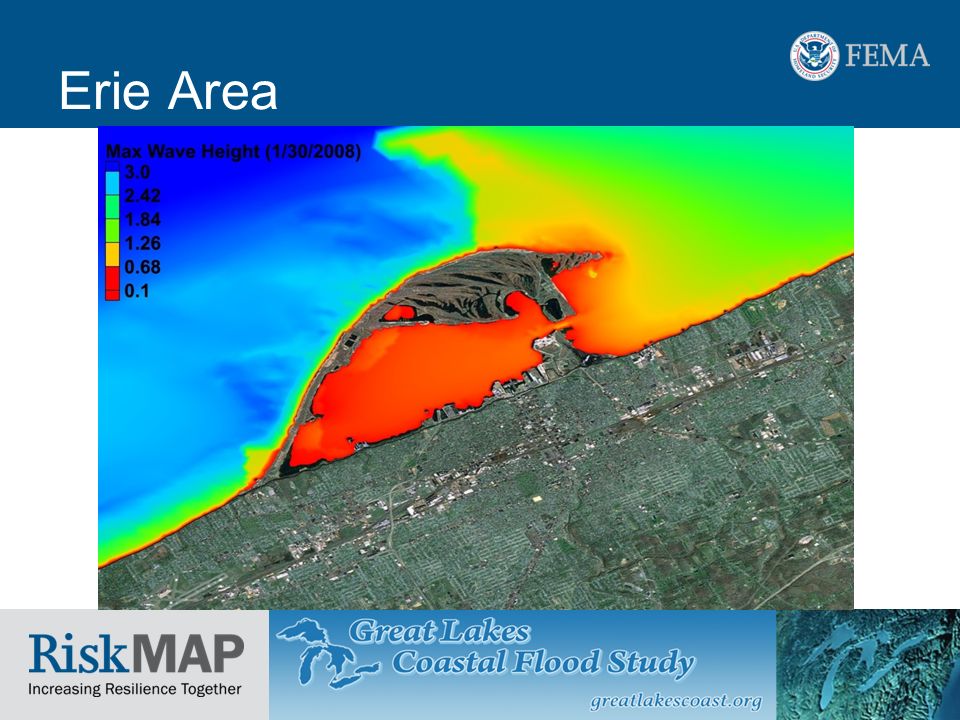Click the legend value 3.0
The image size is (960, 720).
137,172
